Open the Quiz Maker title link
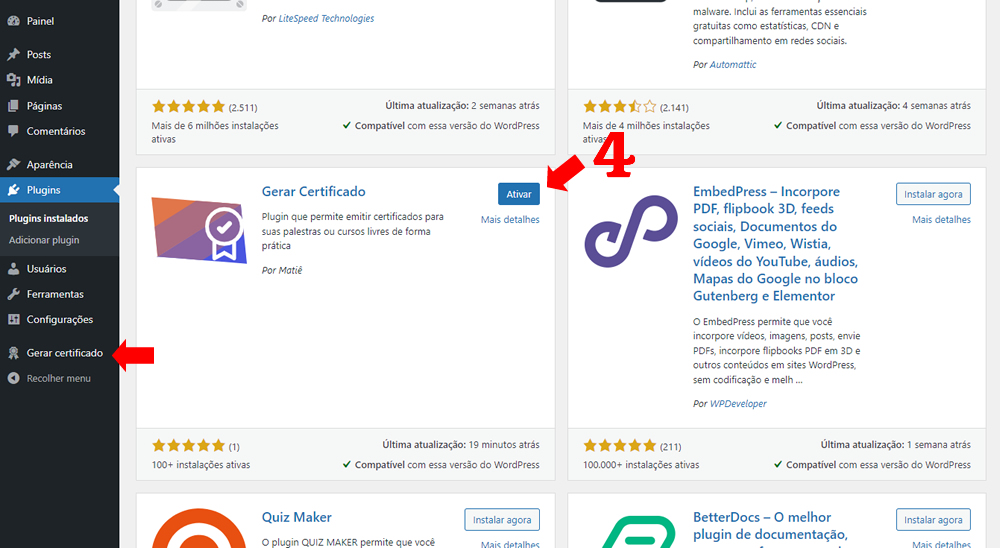The image size is (1000, 548). point(297,517)
